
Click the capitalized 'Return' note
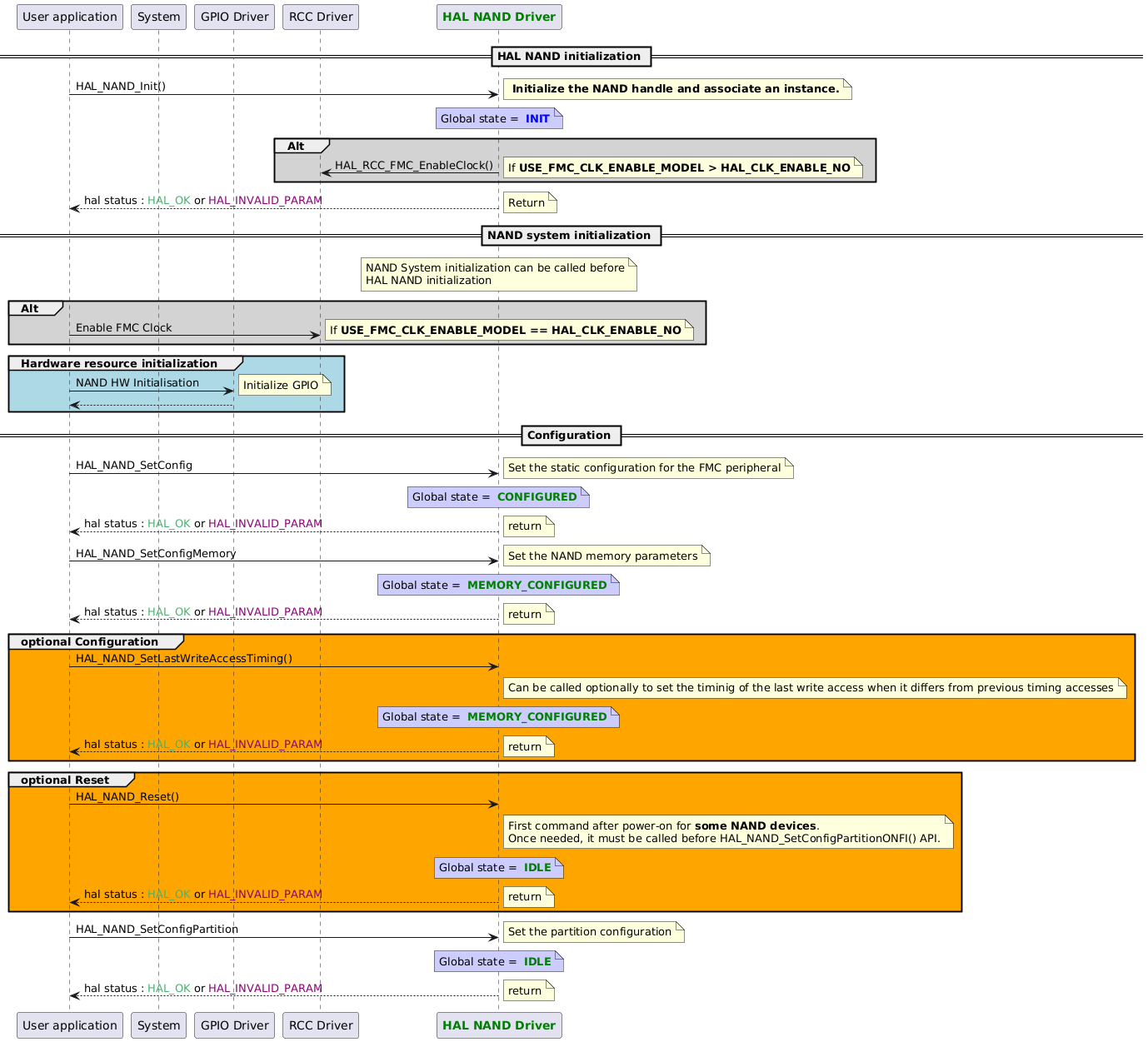pyautogui.click(x=529, y=202)
